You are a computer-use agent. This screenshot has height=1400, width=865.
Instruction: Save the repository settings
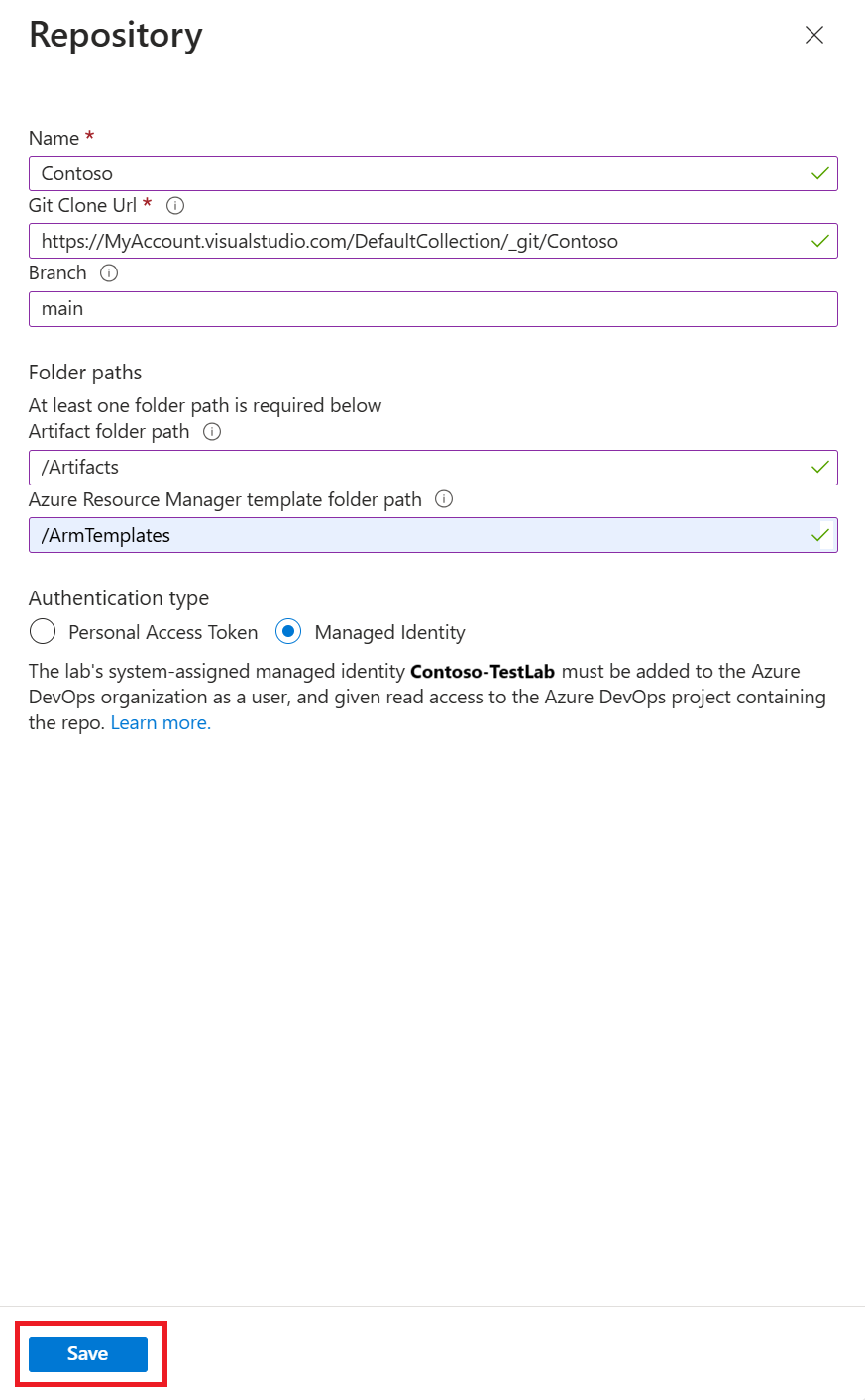click(x=88, y=1354)
